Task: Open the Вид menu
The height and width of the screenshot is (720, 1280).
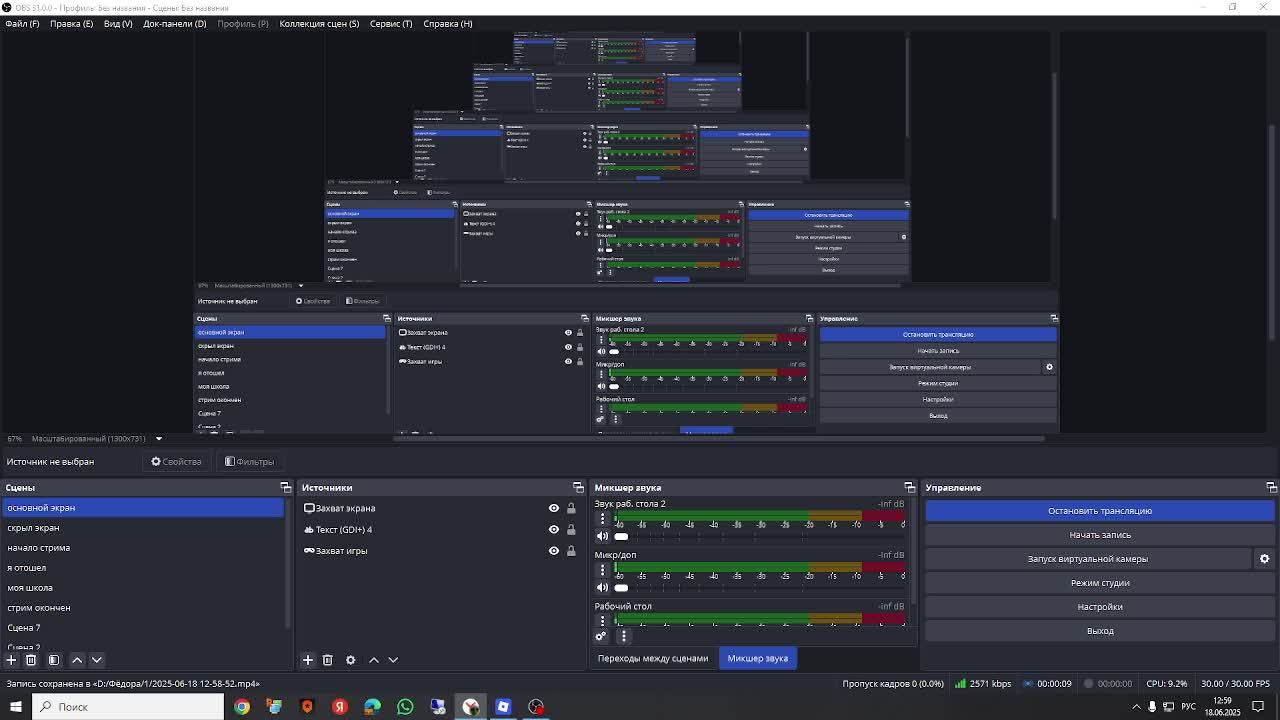Action: point(118,23)
